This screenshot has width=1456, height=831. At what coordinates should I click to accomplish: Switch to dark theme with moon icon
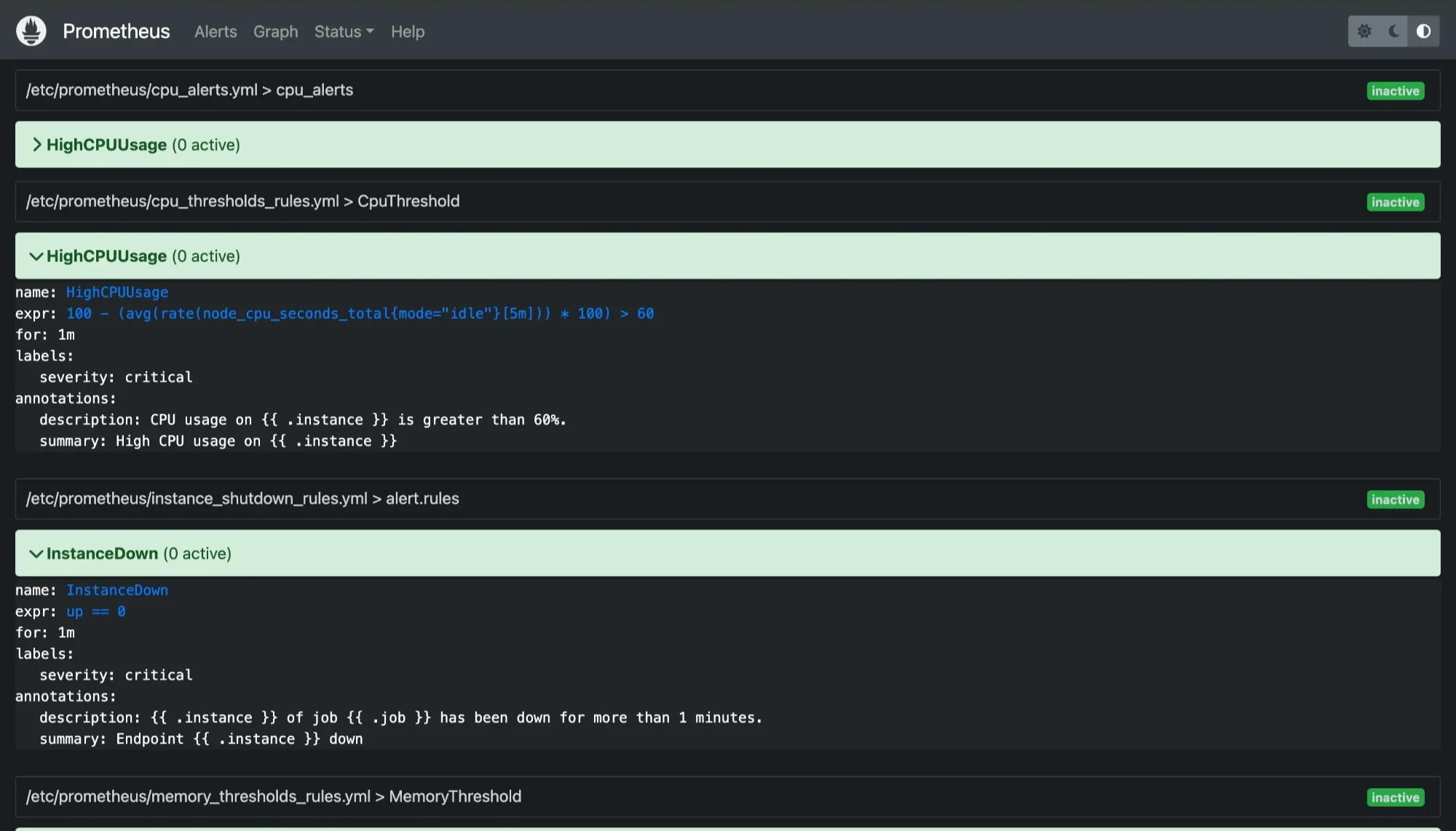tap(1394, 31)
